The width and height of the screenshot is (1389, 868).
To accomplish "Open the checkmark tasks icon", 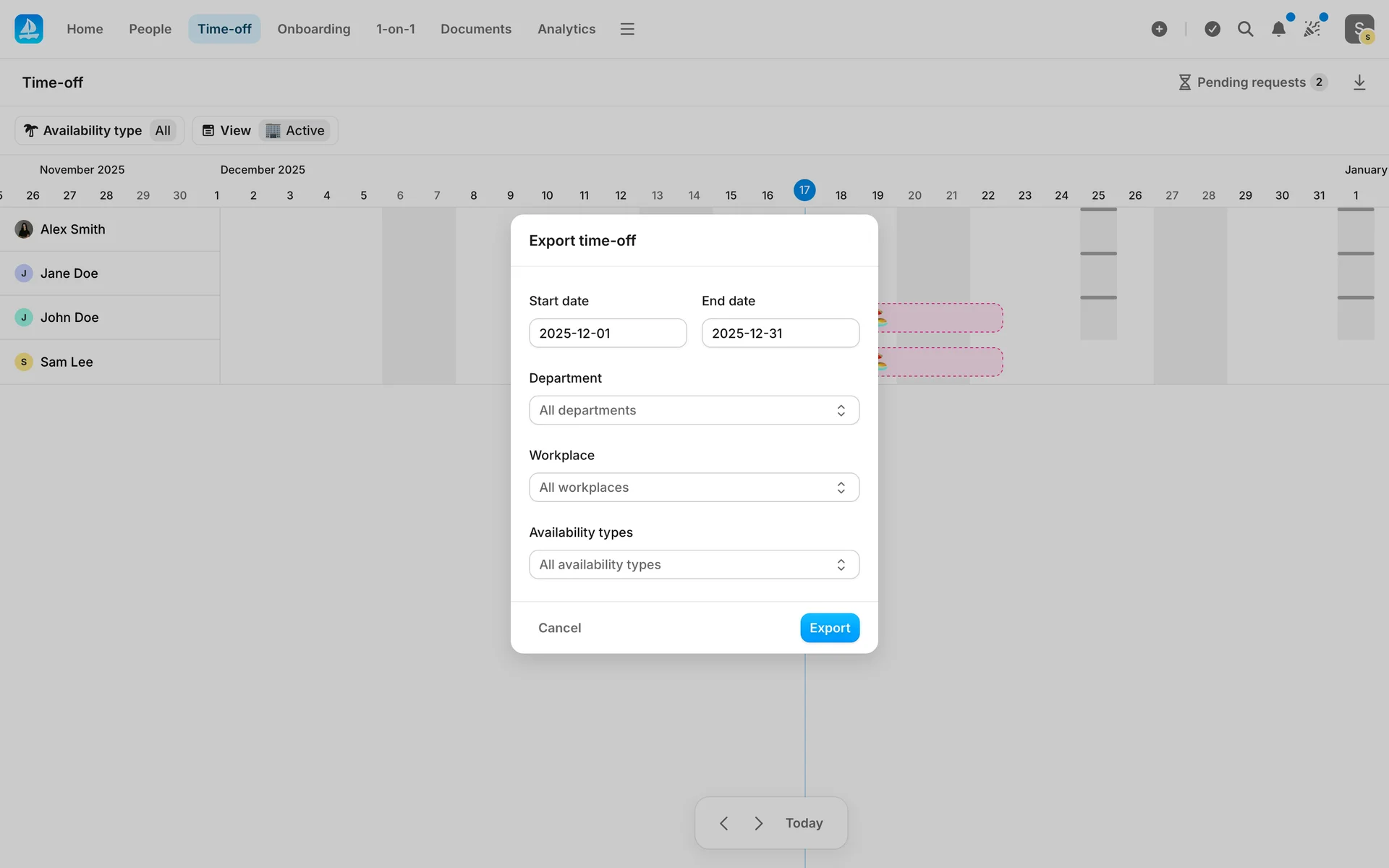I will [1212, 29].
